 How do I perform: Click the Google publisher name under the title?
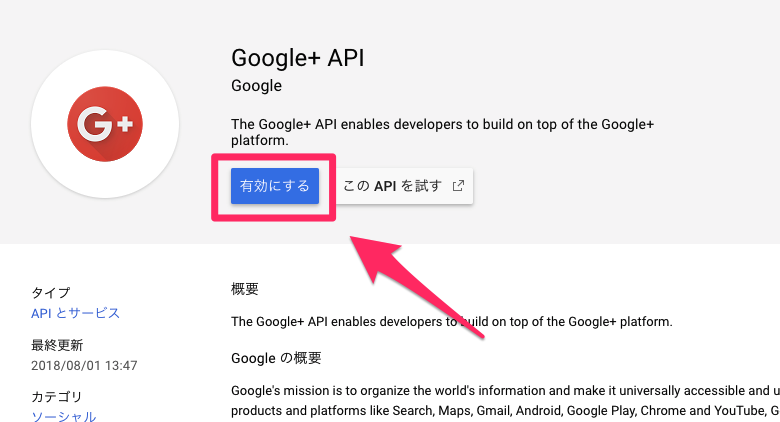click(x=256, y=86)
